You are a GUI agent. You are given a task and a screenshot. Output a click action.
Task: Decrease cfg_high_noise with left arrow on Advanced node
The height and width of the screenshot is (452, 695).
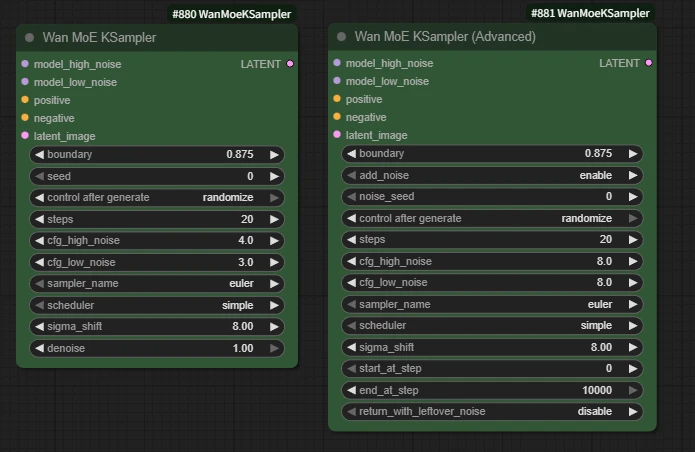(349, 261)
